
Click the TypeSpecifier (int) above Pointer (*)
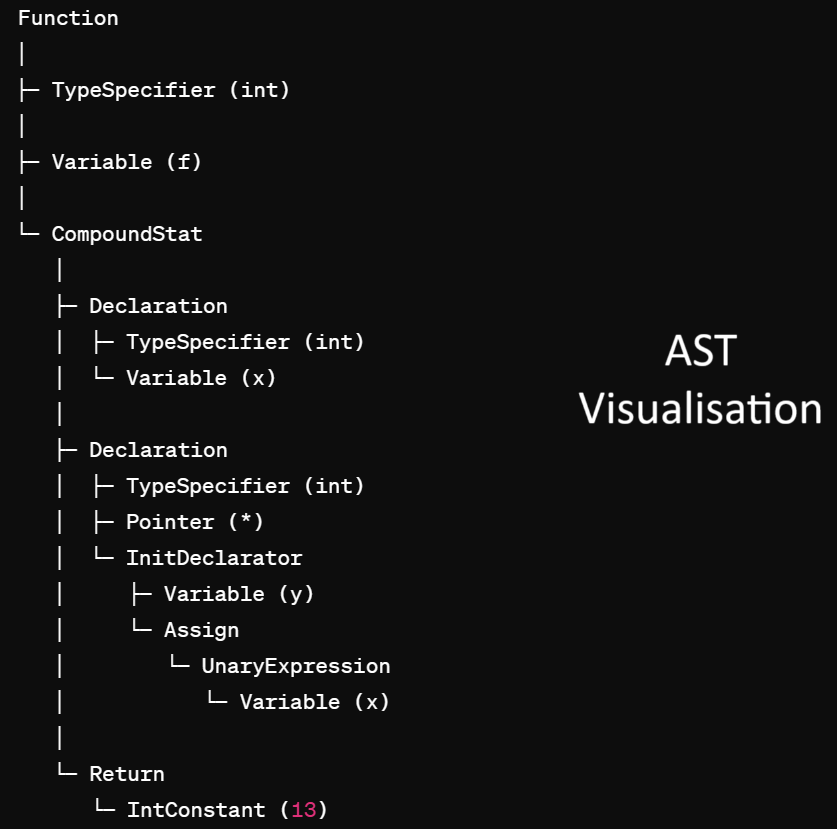pyautogui.click(x=245, y=486)
